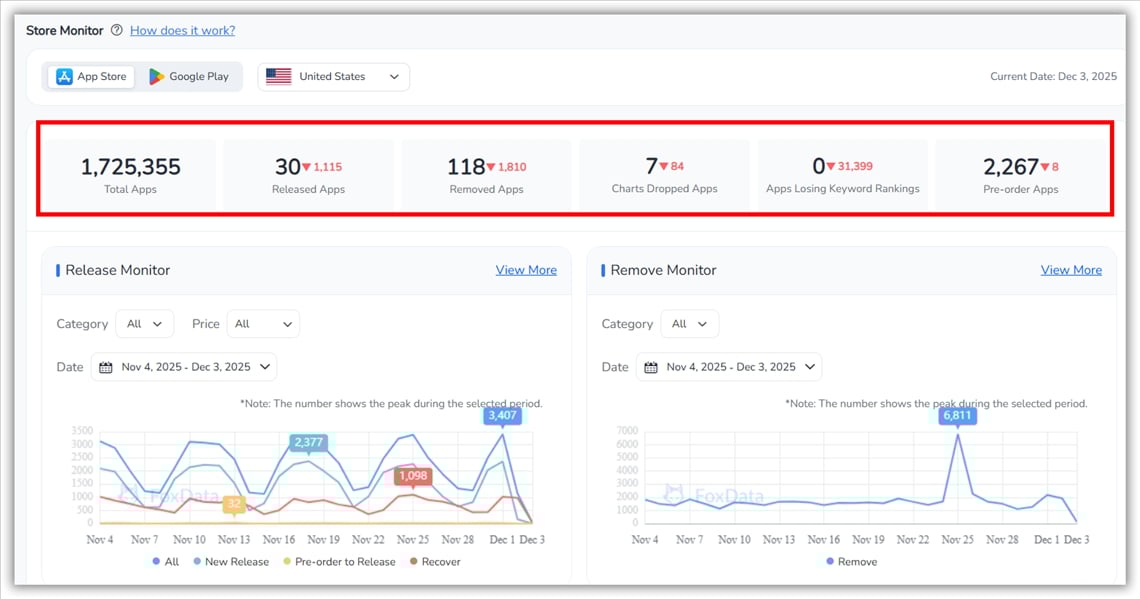The image size is (1140, 599).
Task: Switch to the Google Play tab
Action: (x=190, y=76)
